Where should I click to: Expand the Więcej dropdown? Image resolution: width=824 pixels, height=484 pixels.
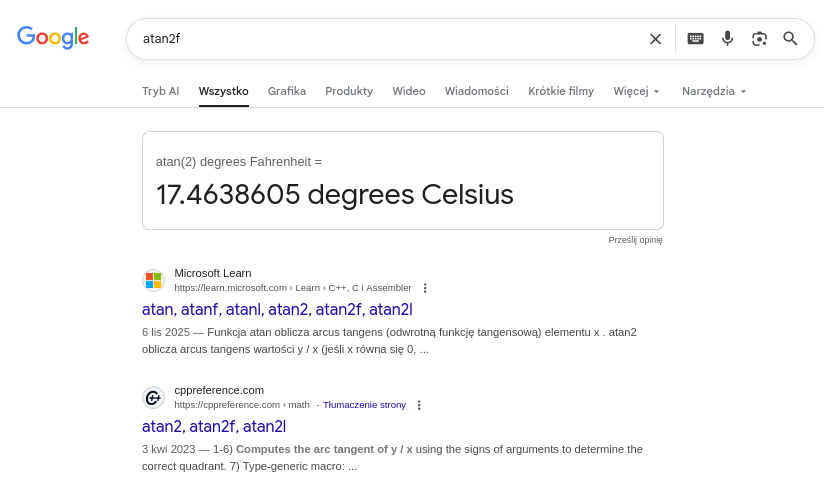(637, 91)
